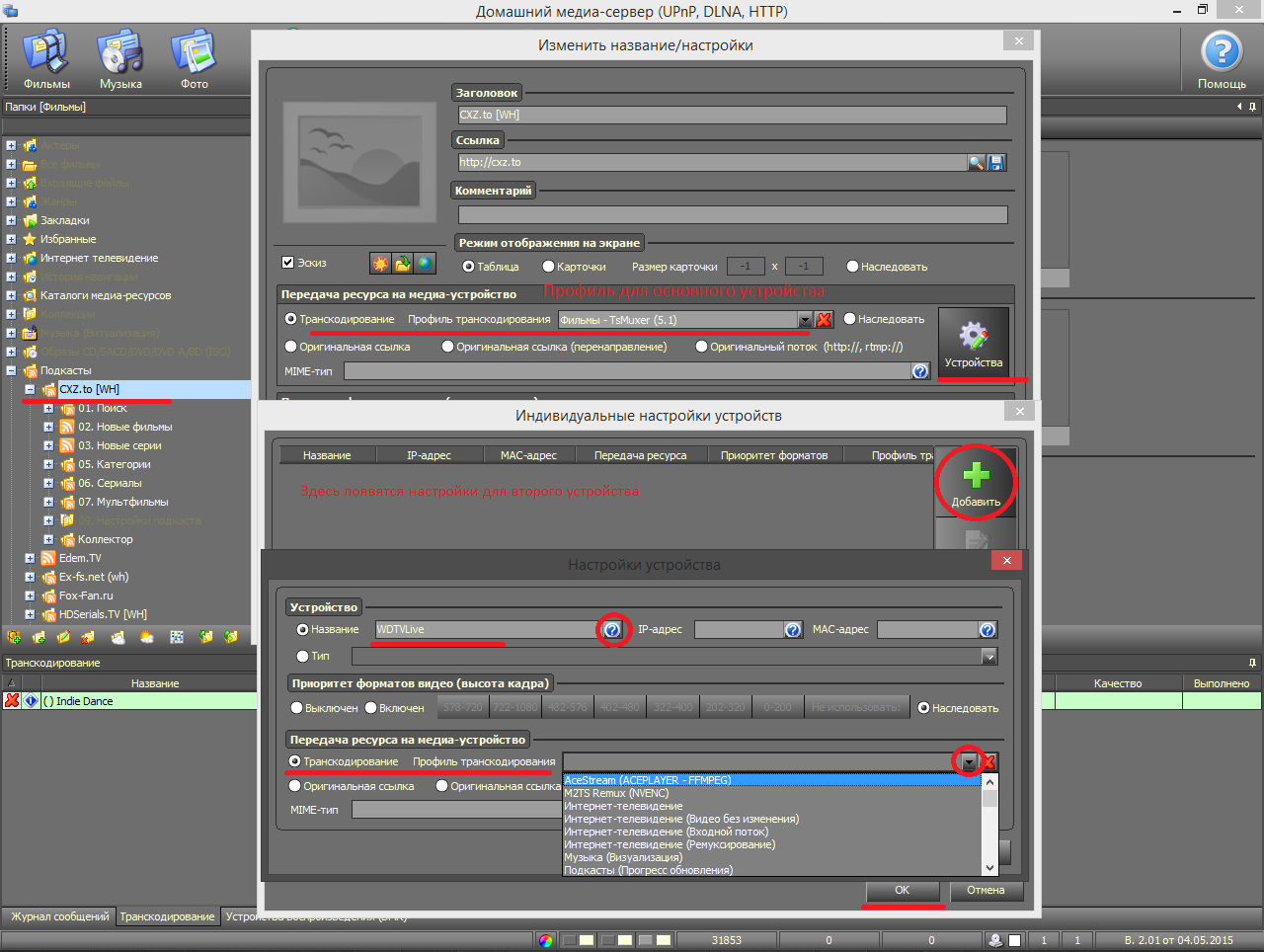The height and width of the screenshot is (952, 1264).
Task: Click the Устройства gear icon button
Action: pyautogui.click(x=973, y=343)
